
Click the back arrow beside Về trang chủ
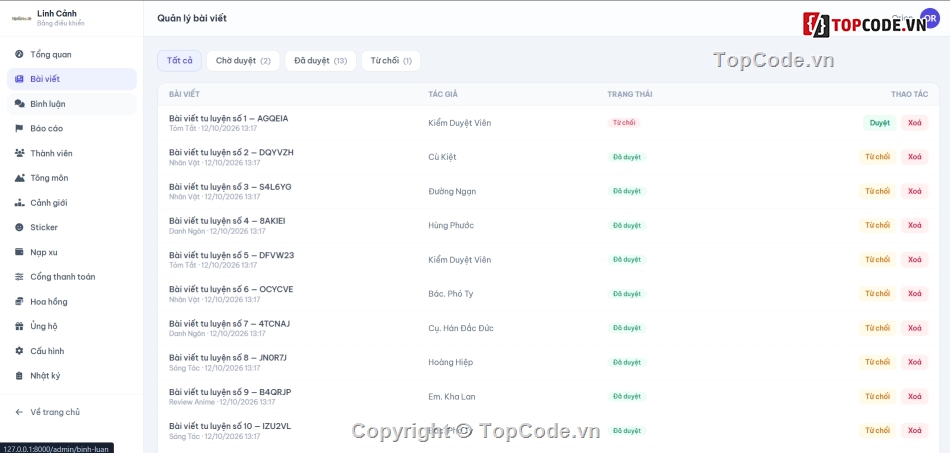pos(19,412)
